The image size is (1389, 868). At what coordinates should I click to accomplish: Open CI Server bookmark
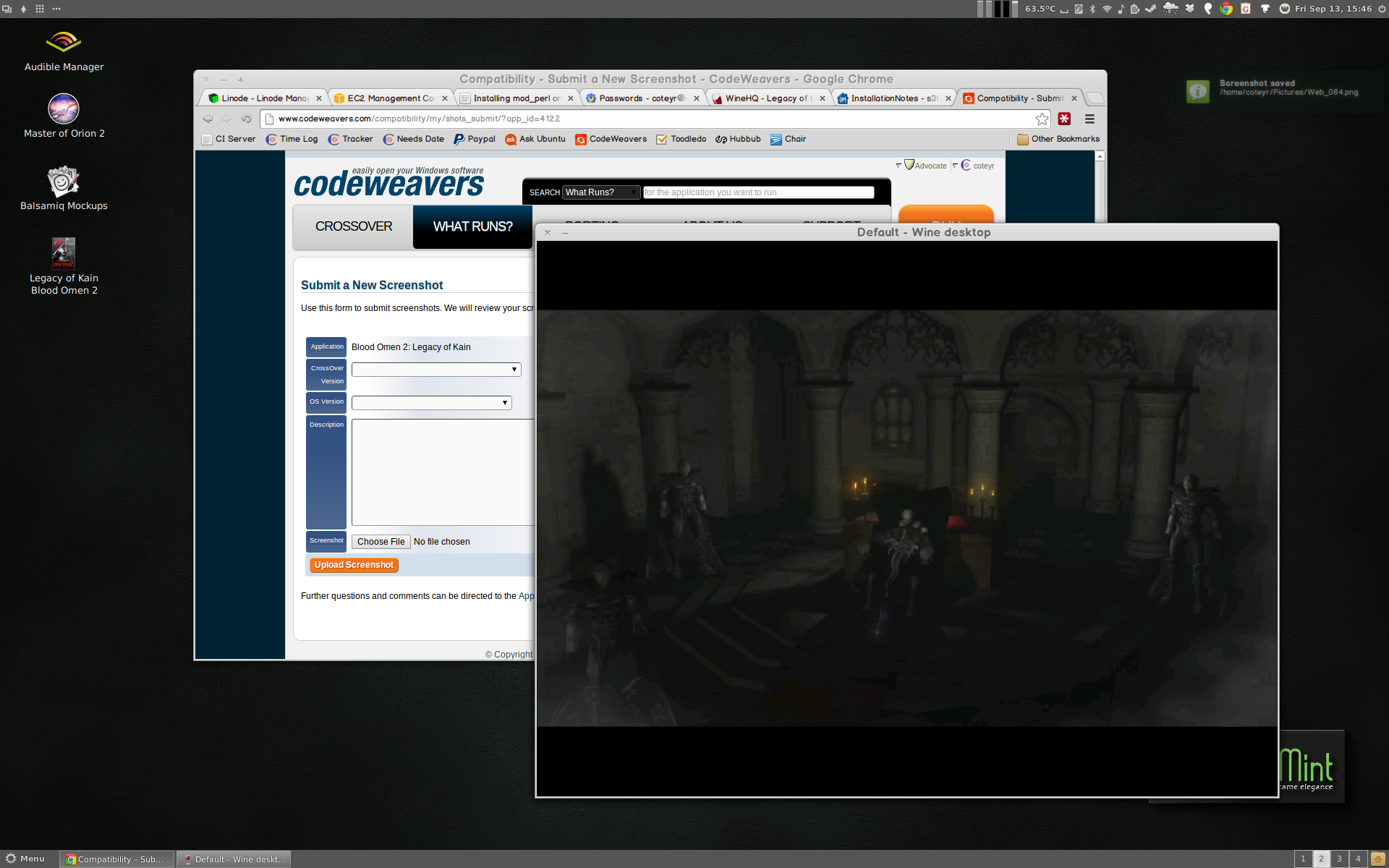coord(229,139)
